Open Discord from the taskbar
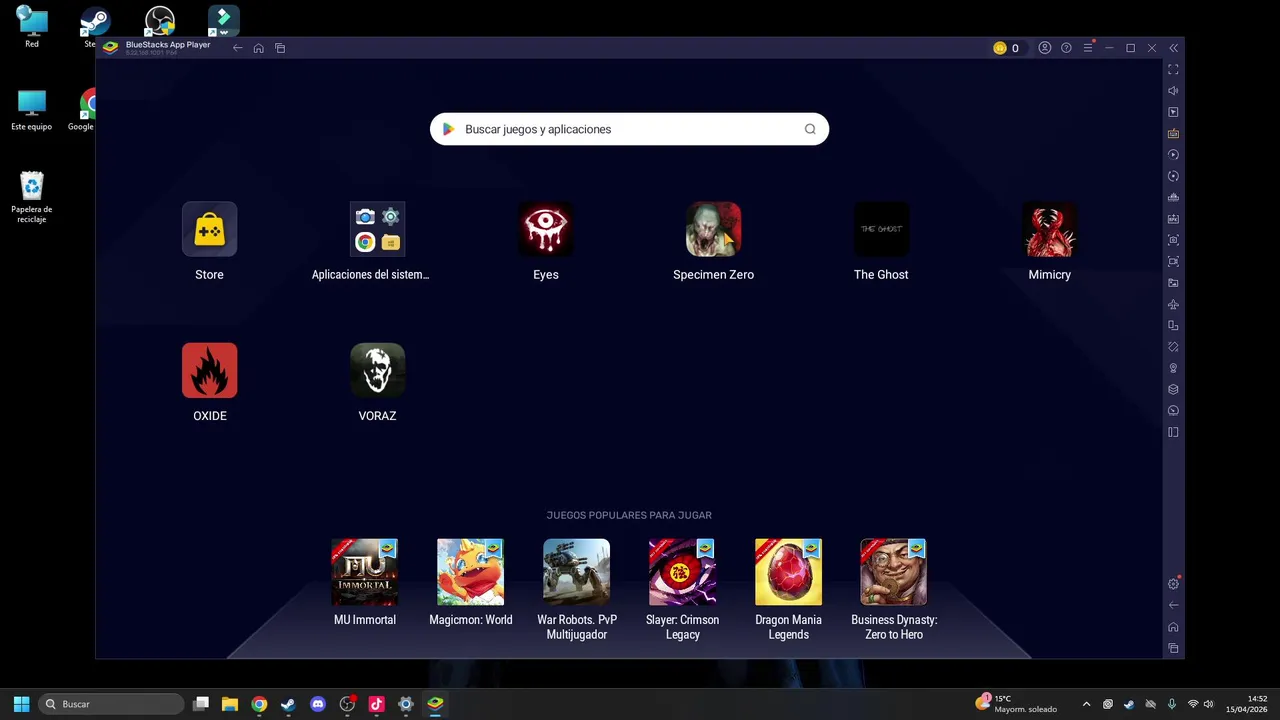 (x=318, y=704)
